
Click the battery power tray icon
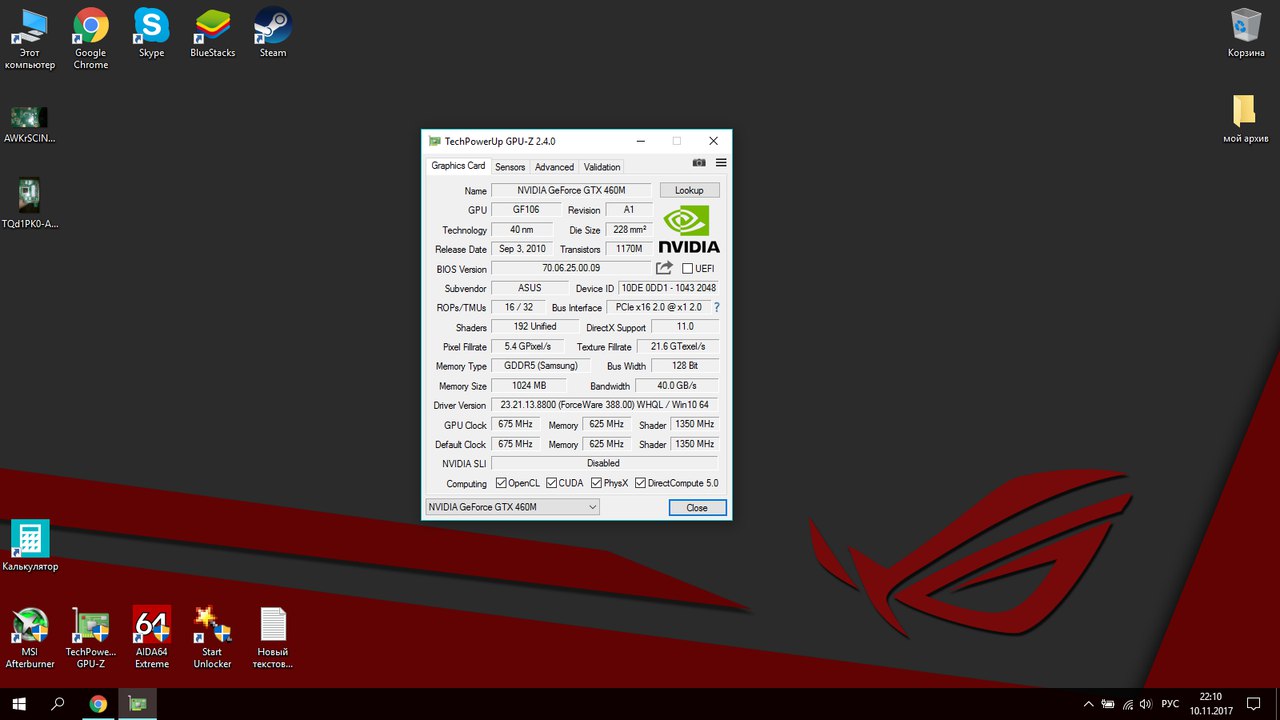pos(1108,704)
